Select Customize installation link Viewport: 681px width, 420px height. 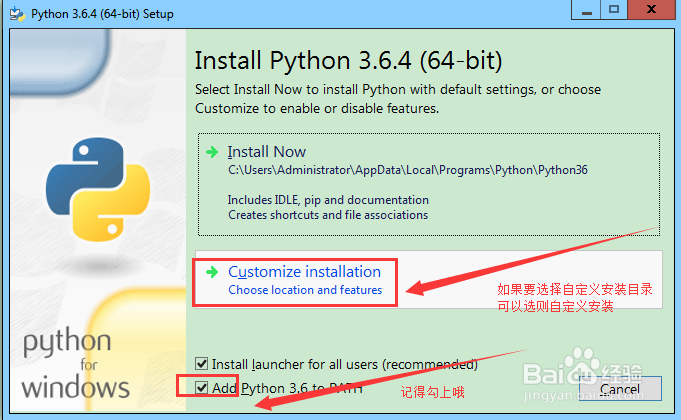click(x=304, y=271)
